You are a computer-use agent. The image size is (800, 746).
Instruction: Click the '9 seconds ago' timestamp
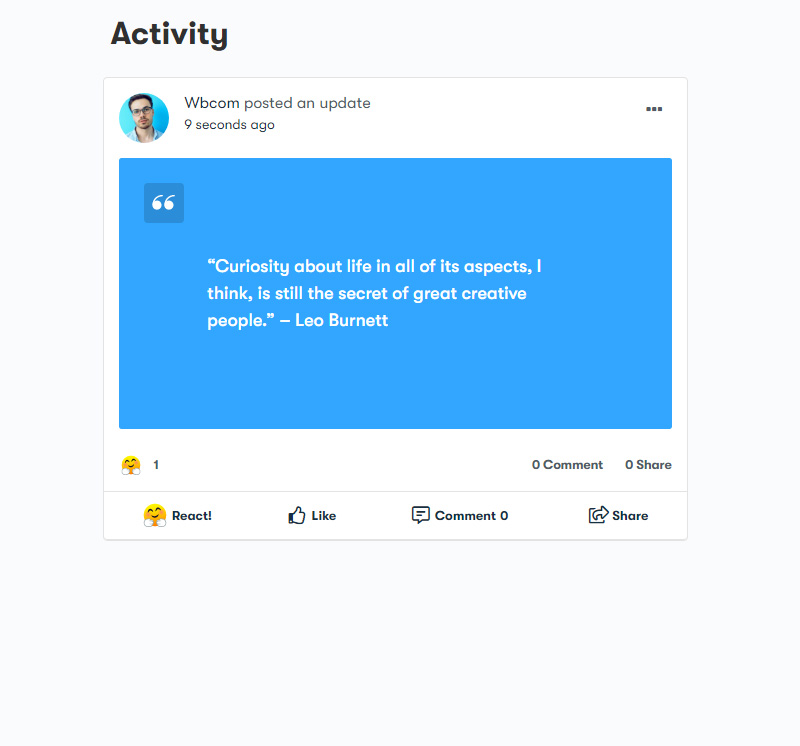230,125
